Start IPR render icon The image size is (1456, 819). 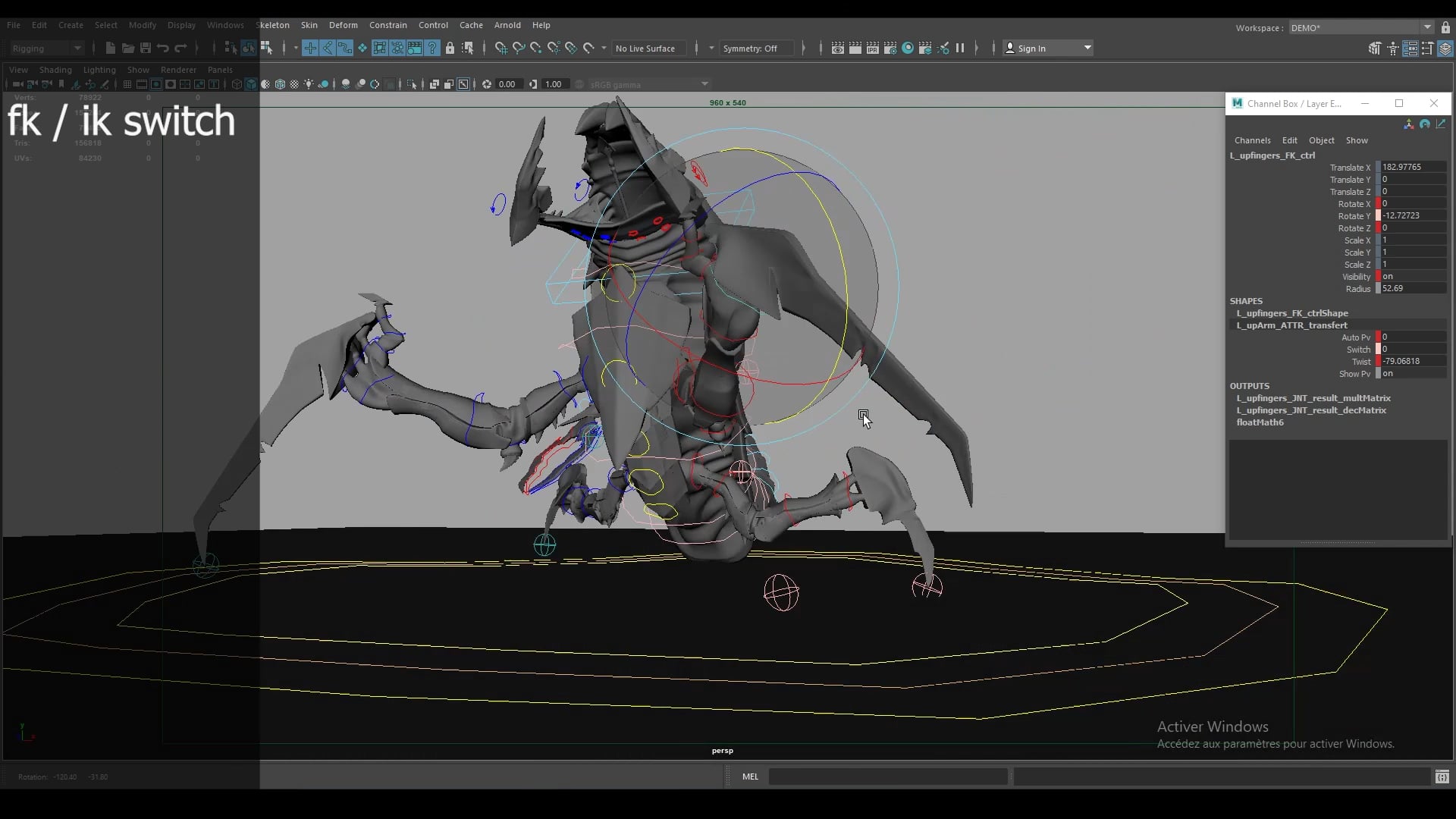coord(873,48)
